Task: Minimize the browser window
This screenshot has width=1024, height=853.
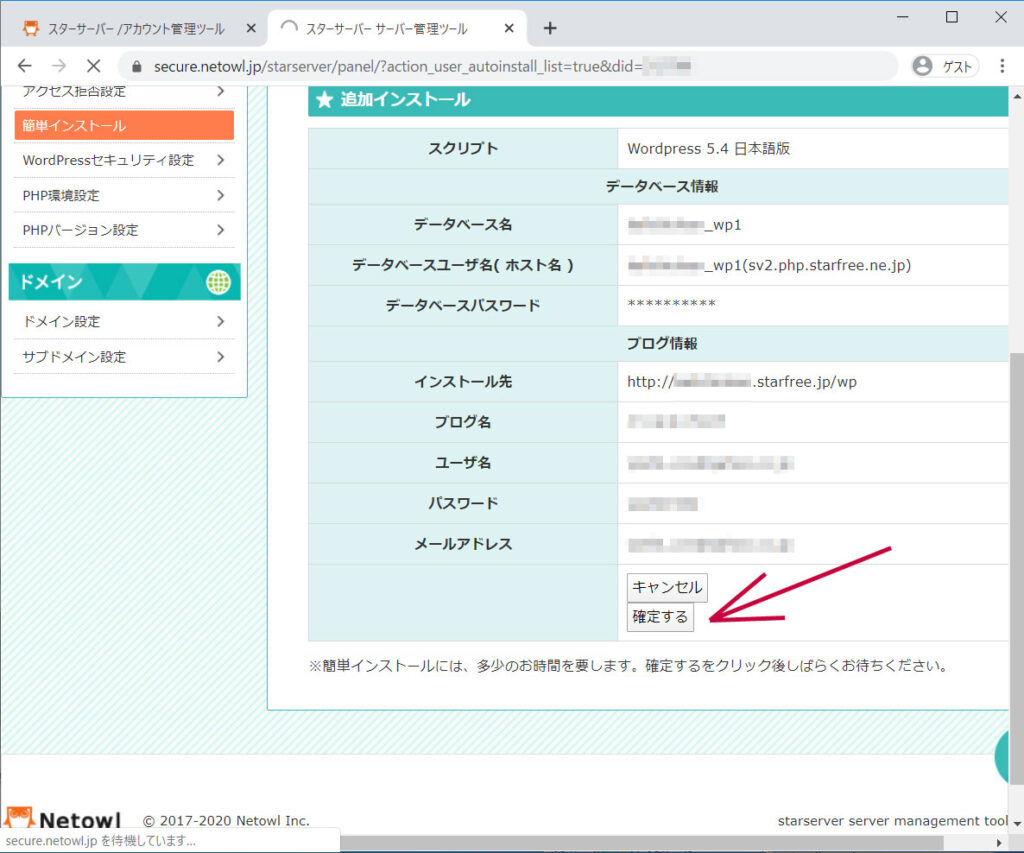Action: (903, 17)
